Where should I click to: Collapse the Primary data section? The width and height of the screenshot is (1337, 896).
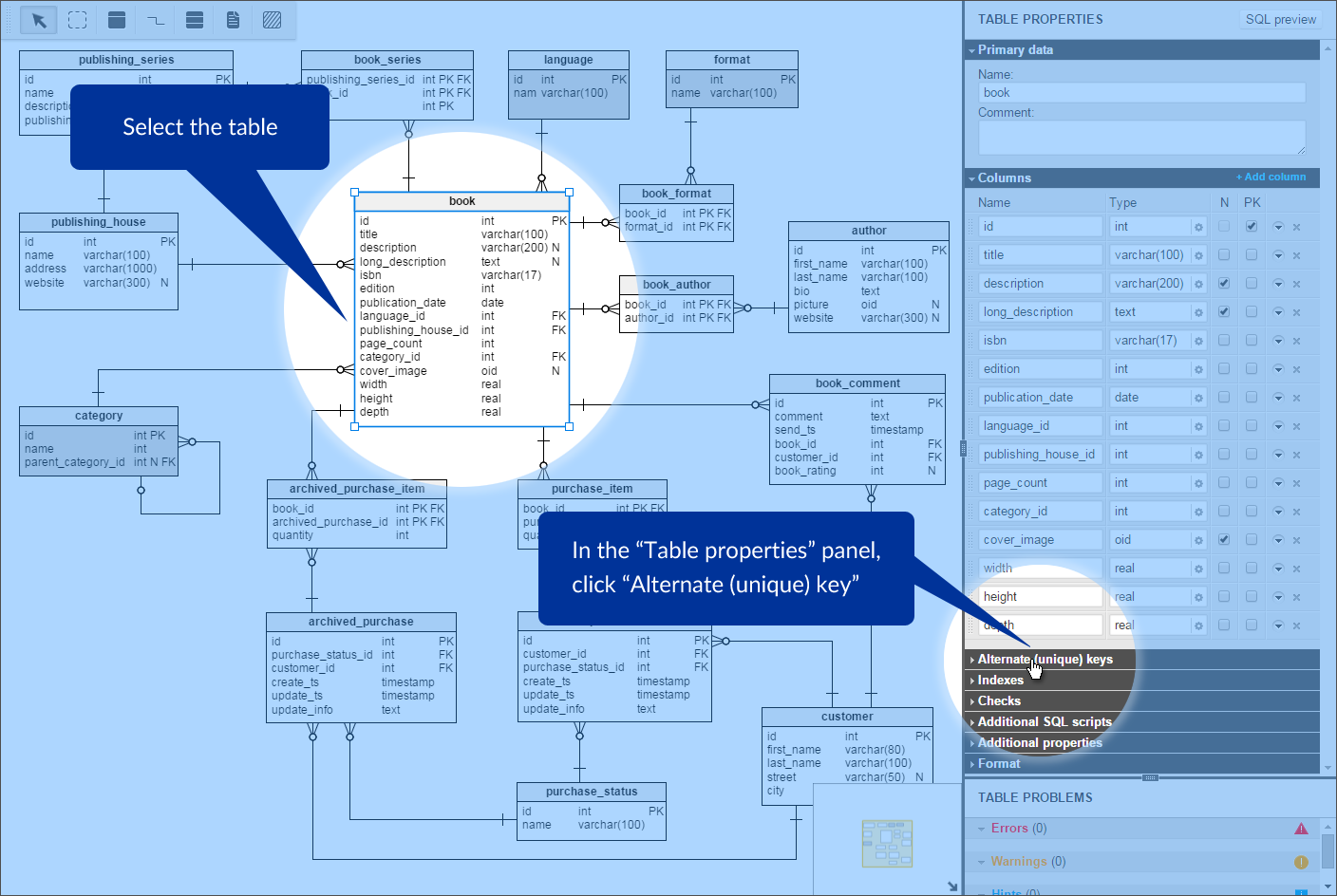click(1141, 49)
